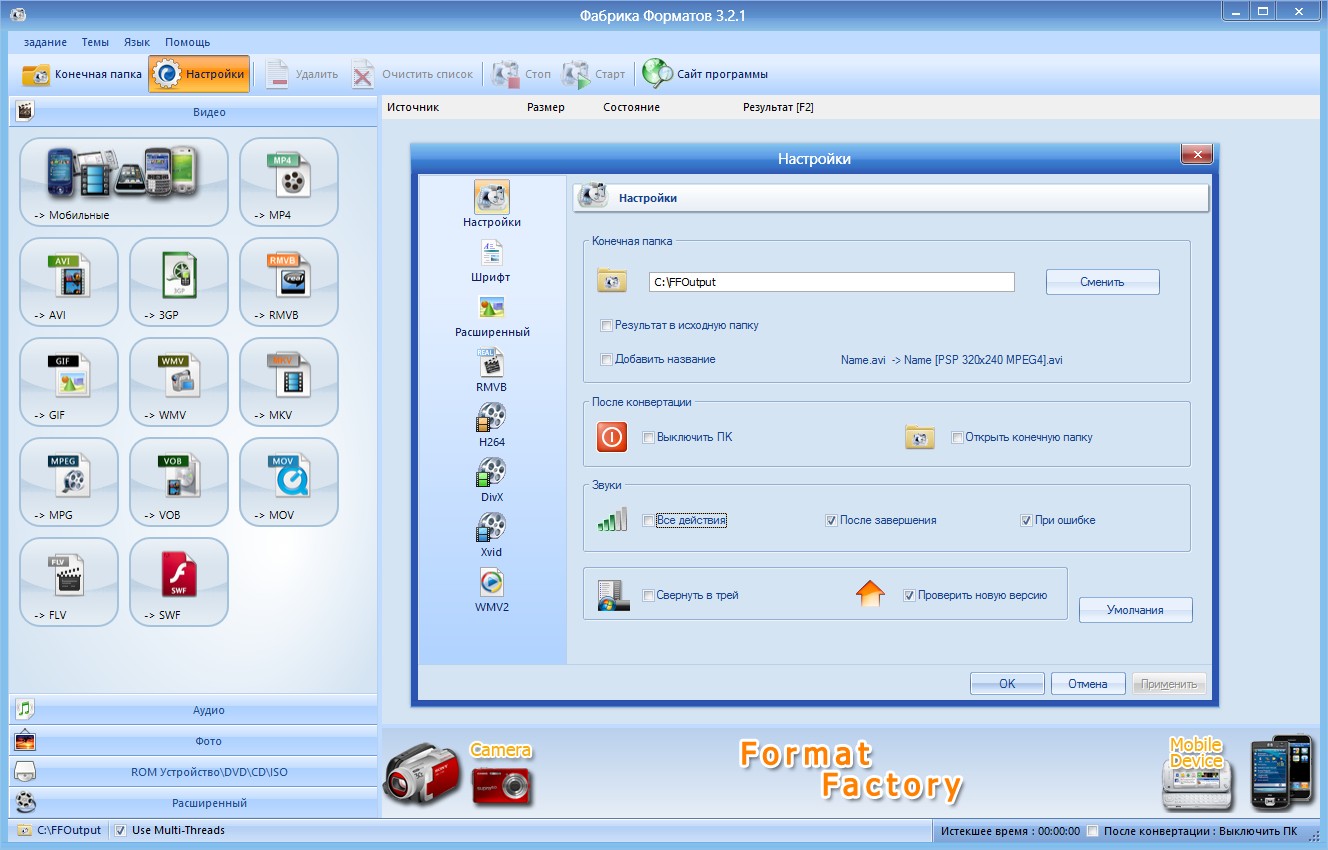Image resolution: width=1328 pixels, height=850 pixels.
Task: Open Xvid codec settings in sidebar
Action: click(x=491, y=536)
